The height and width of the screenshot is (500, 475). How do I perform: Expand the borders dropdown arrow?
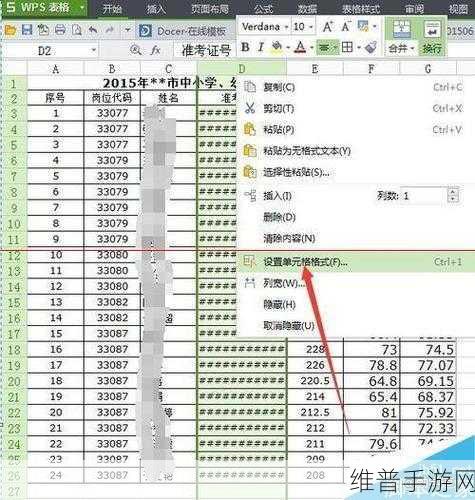(x=359, y=48)
